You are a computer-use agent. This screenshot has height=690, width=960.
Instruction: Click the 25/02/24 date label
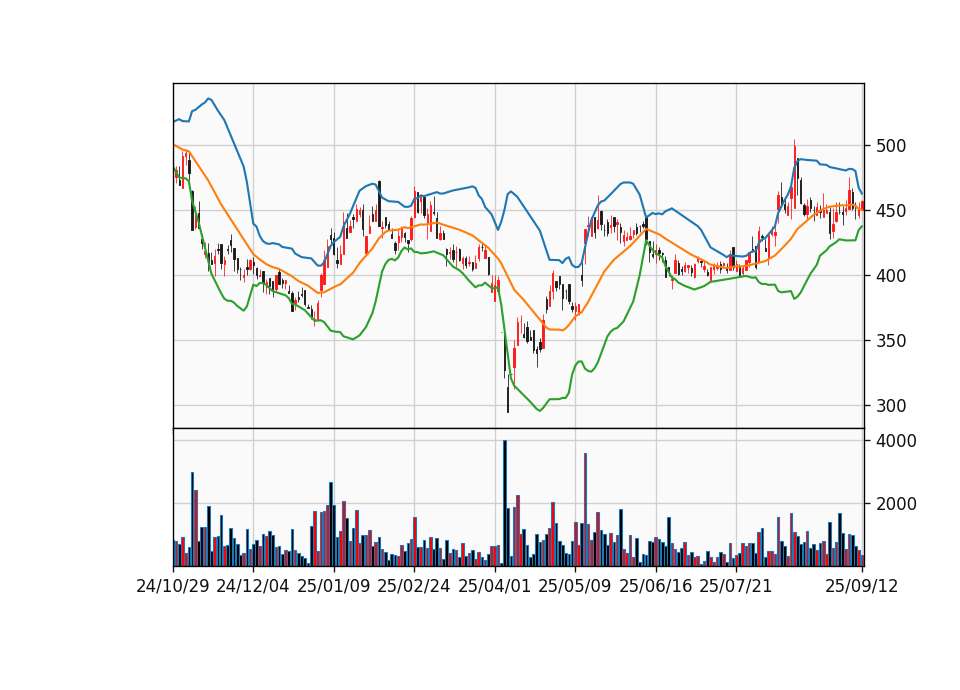(x=414, y=586)
